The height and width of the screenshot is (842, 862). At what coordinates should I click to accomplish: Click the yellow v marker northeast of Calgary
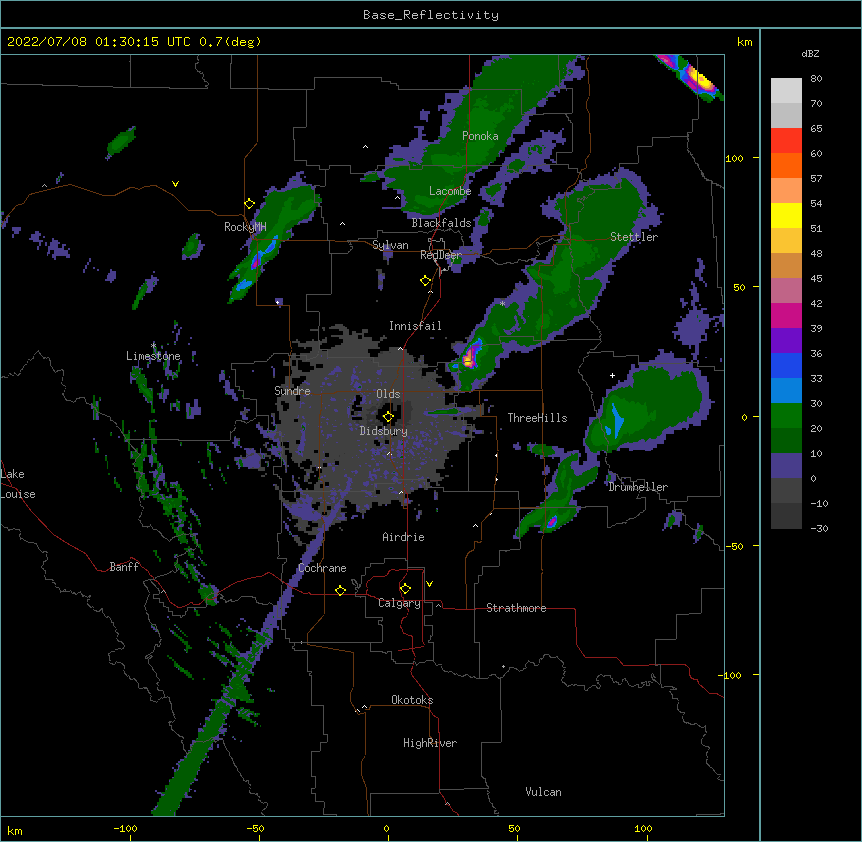pyautogui.click(x=429, y=584)
